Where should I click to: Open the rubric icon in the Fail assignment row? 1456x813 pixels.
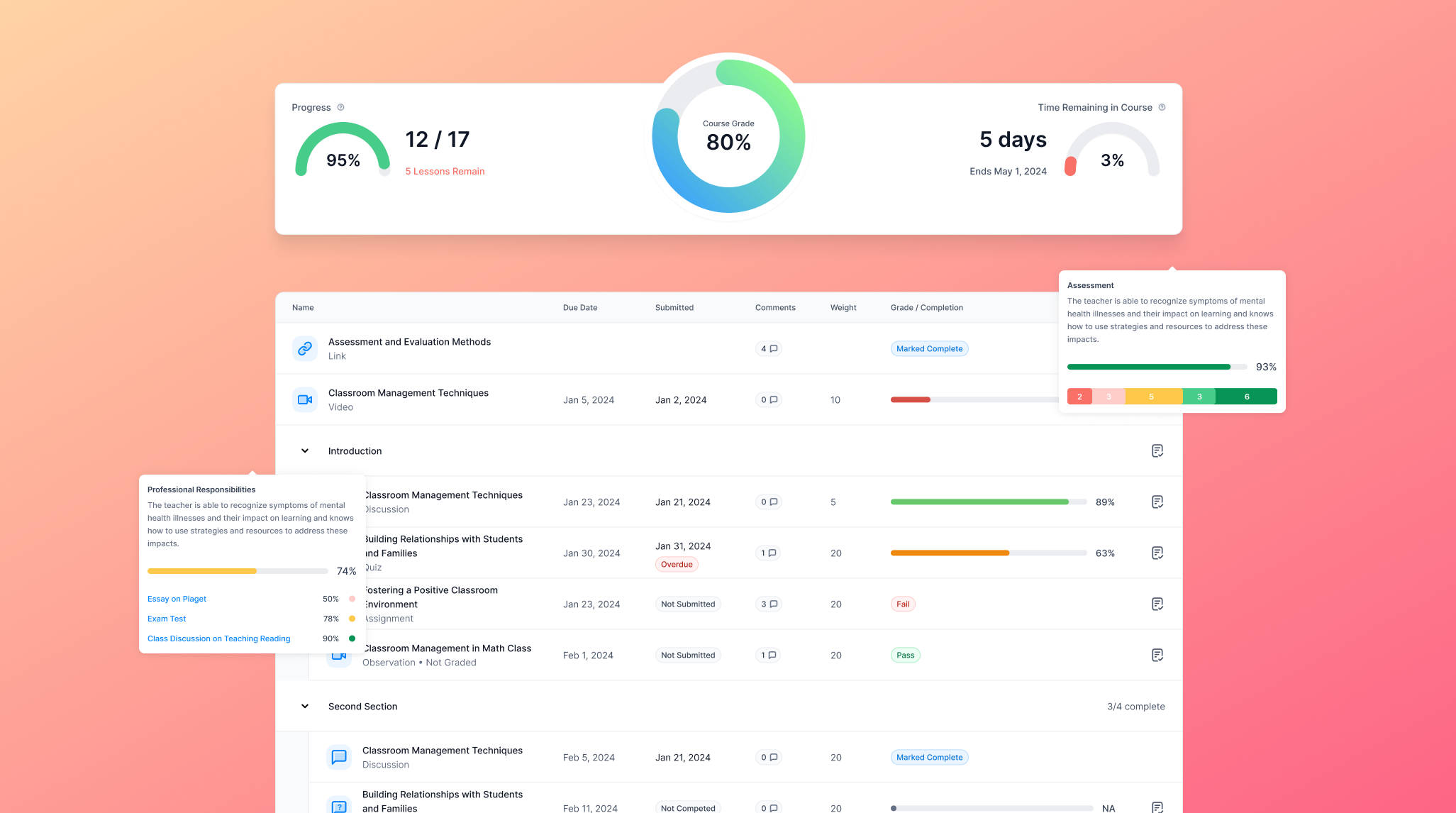1157,604
